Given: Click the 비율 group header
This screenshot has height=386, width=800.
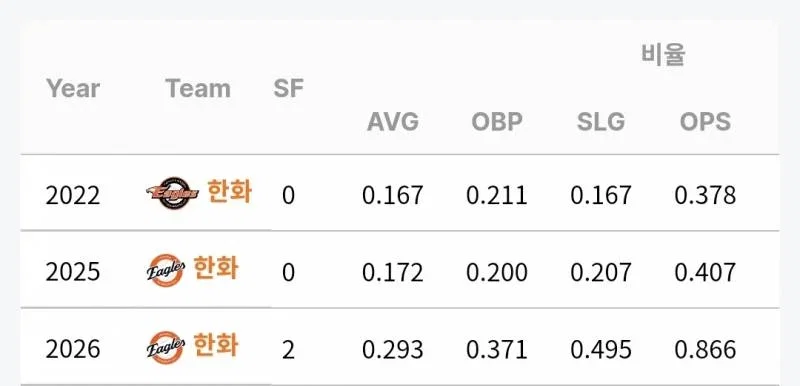Looking at the screenshot, I should (663, 55).
